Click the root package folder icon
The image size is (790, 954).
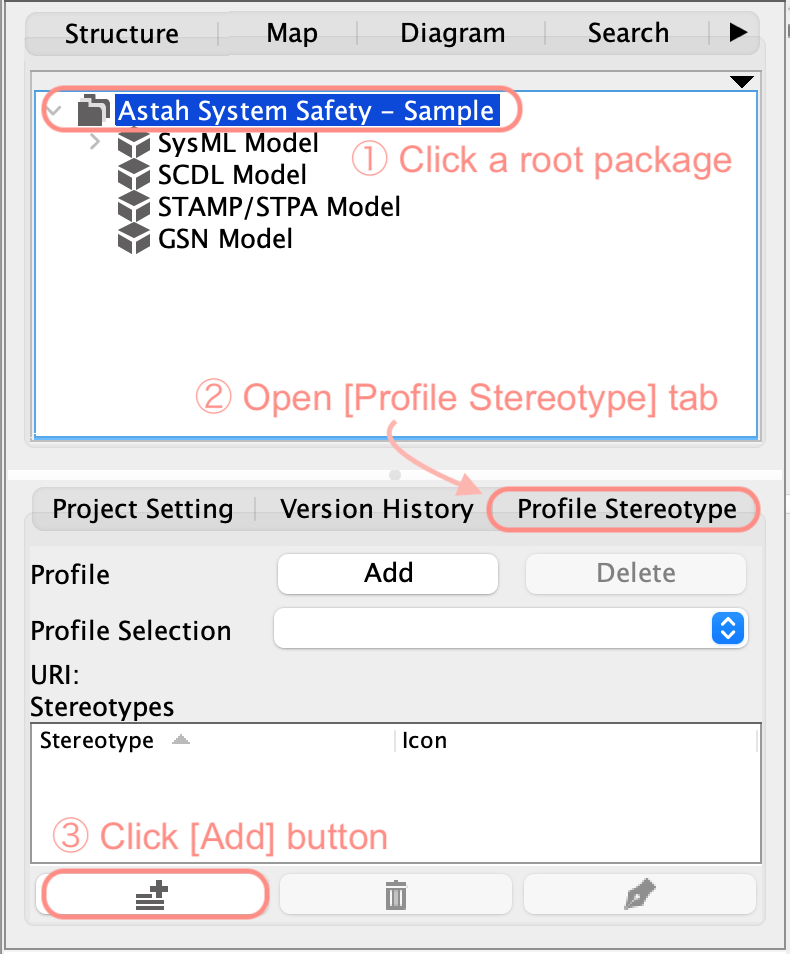click(x=94, y=110)
